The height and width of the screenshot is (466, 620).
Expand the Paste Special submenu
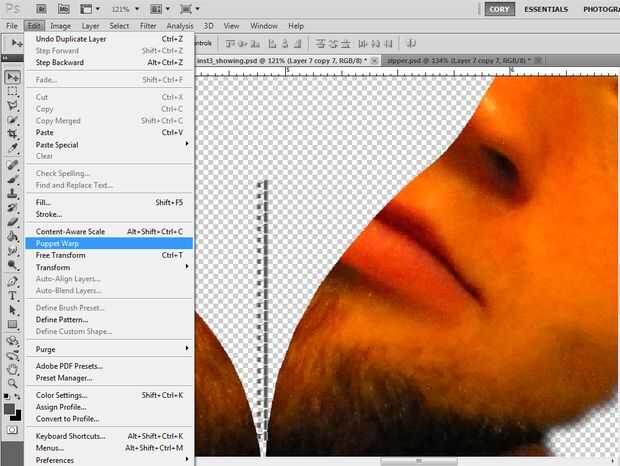coord(109,145)
